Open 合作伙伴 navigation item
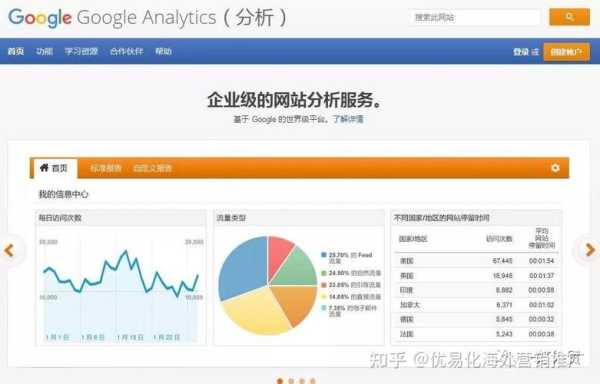The width and height of the screenshot is (600, 384). pyautogui.click(x=127, y=51)
